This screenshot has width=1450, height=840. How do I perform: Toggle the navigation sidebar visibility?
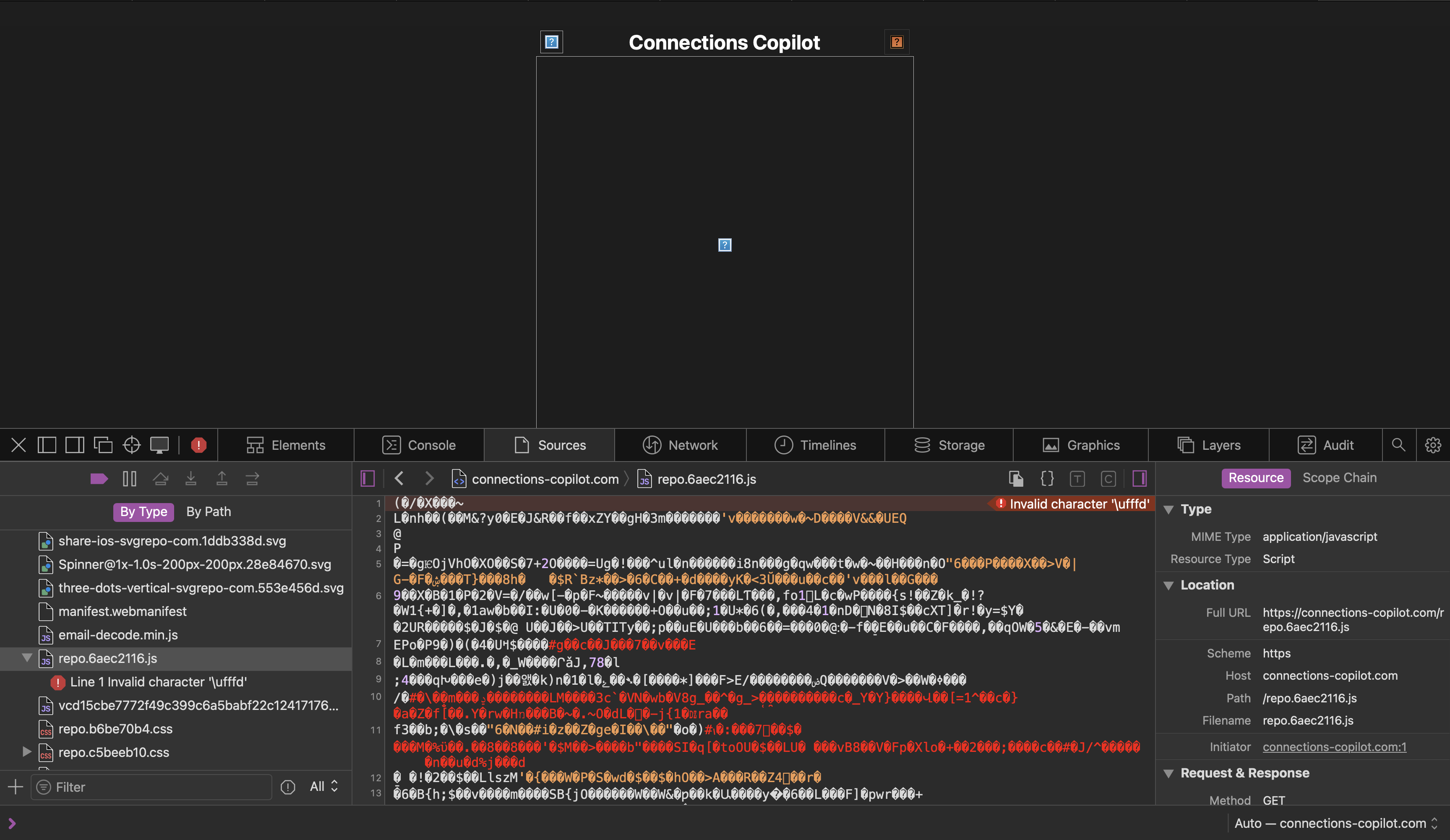[x=368, y=479]
